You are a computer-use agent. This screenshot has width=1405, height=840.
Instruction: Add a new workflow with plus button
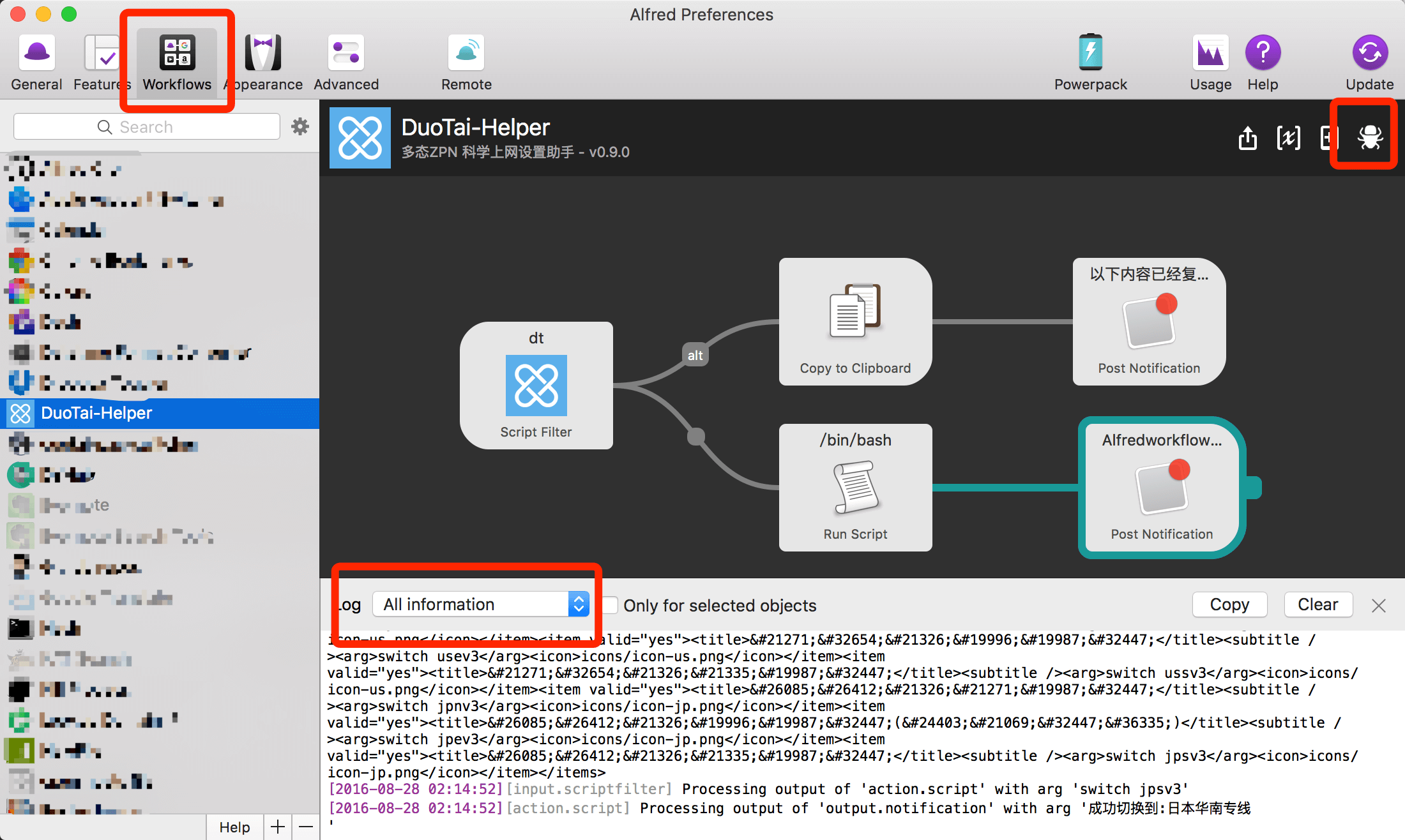pyautogui.click(x=277, y=827)
